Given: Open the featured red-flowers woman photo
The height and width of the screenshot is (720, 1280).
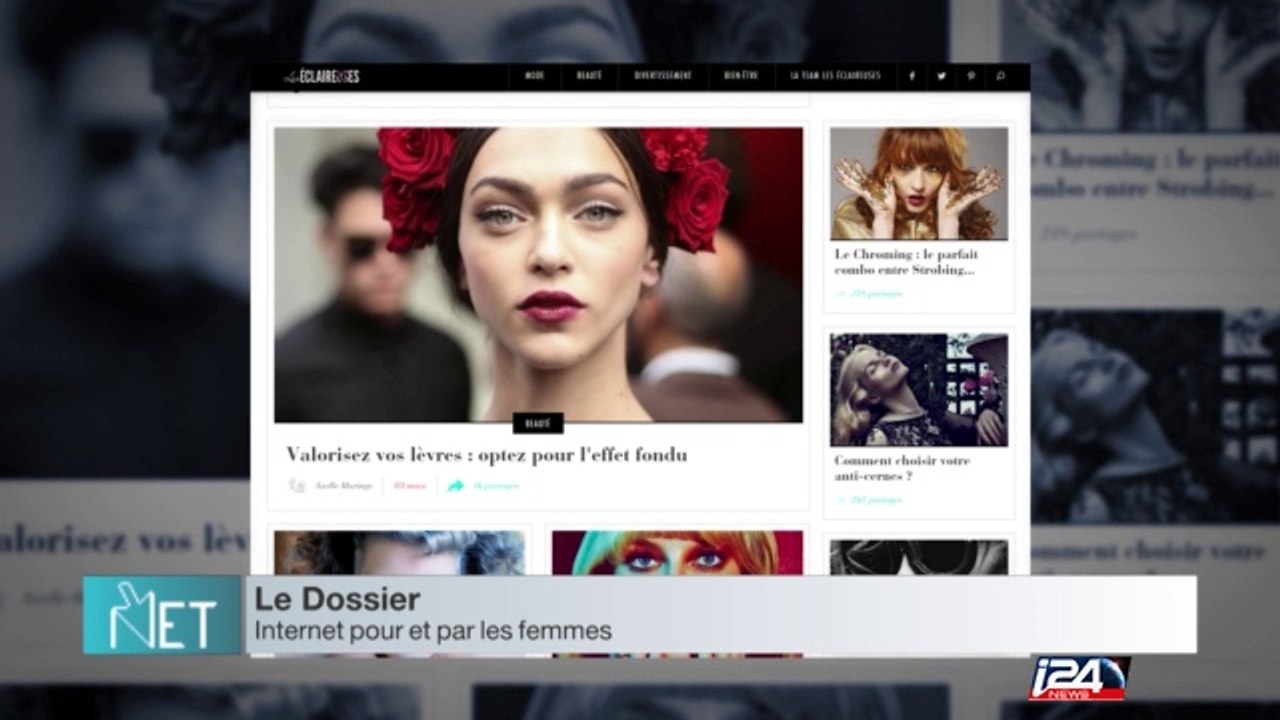Looking at the screenshot, I should tap(538, 274).
